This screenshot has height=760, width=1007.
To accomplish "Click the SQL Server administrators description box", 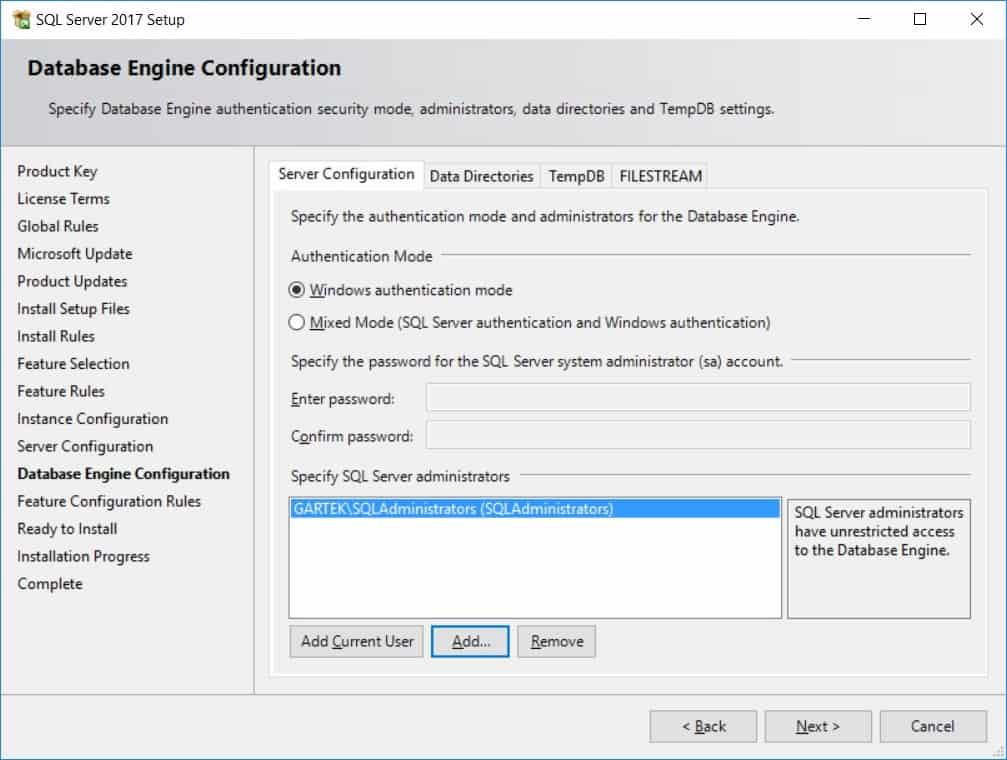I will tap(879, 559).
